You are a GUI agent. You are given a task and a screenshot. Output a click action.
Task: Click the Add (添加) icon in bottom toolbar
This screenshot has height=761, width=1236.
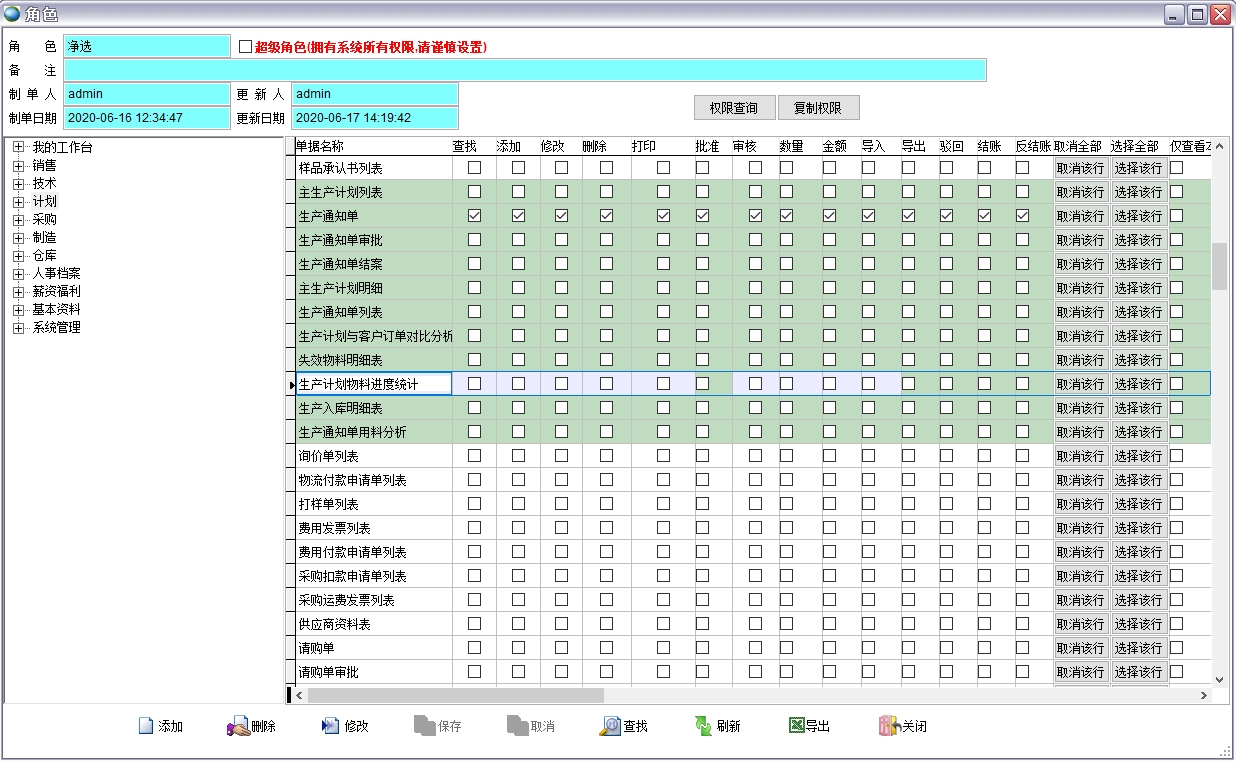point(146,726)
